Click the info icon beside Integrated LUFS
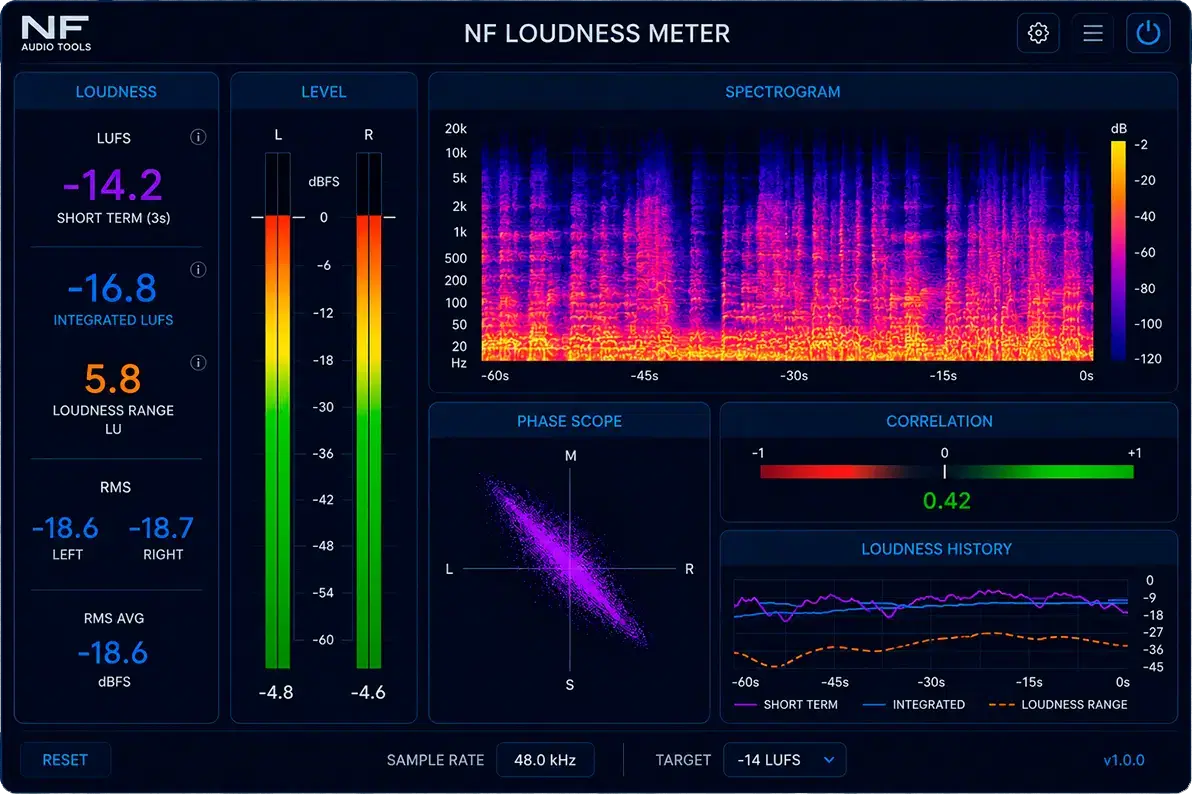This screenshot has height=794, width=1192. pos(198,269)
